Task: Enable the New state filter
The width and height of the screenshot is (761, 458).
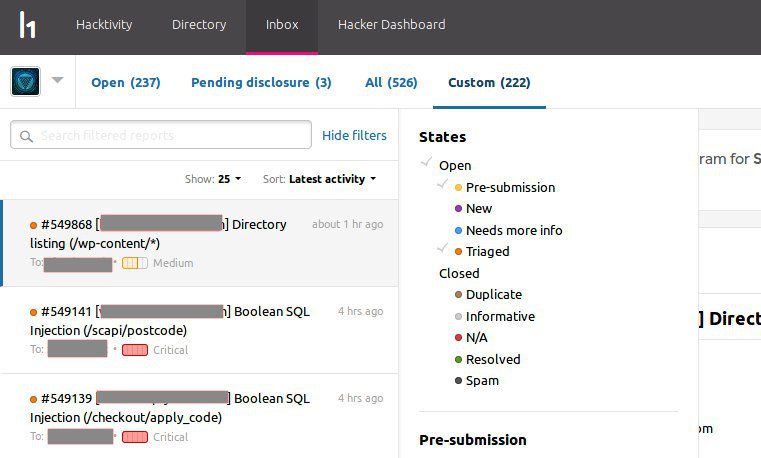Action: (x=479, y=209)
